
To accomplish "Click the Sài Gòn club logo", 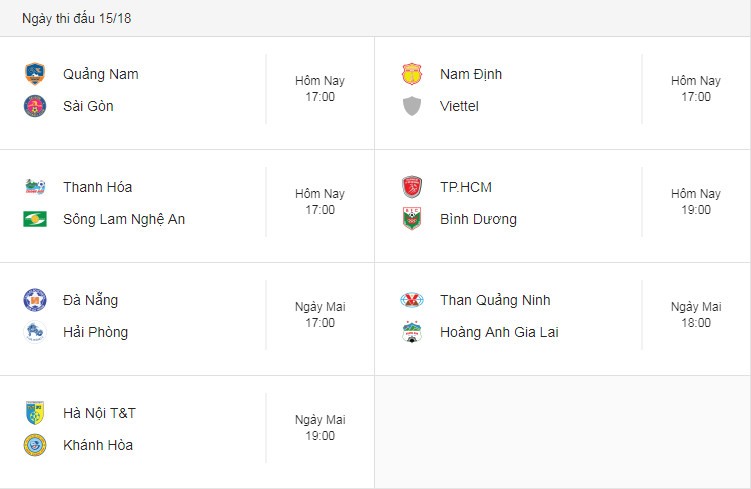I will coord(35,106).
